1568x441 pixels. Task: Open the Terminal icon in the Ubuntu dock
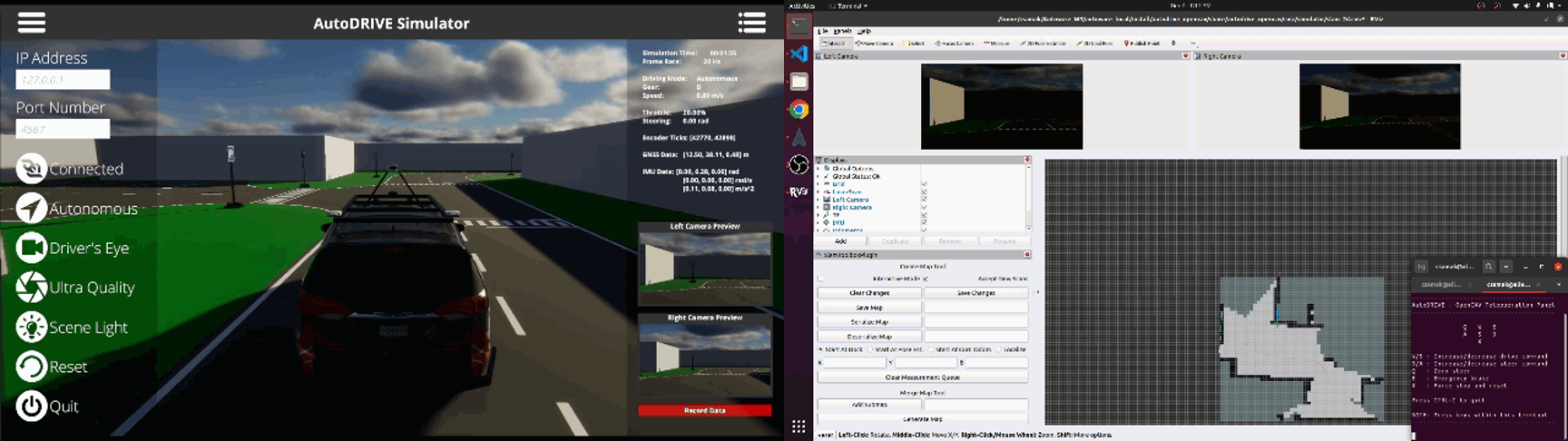(x=799, y=26)
